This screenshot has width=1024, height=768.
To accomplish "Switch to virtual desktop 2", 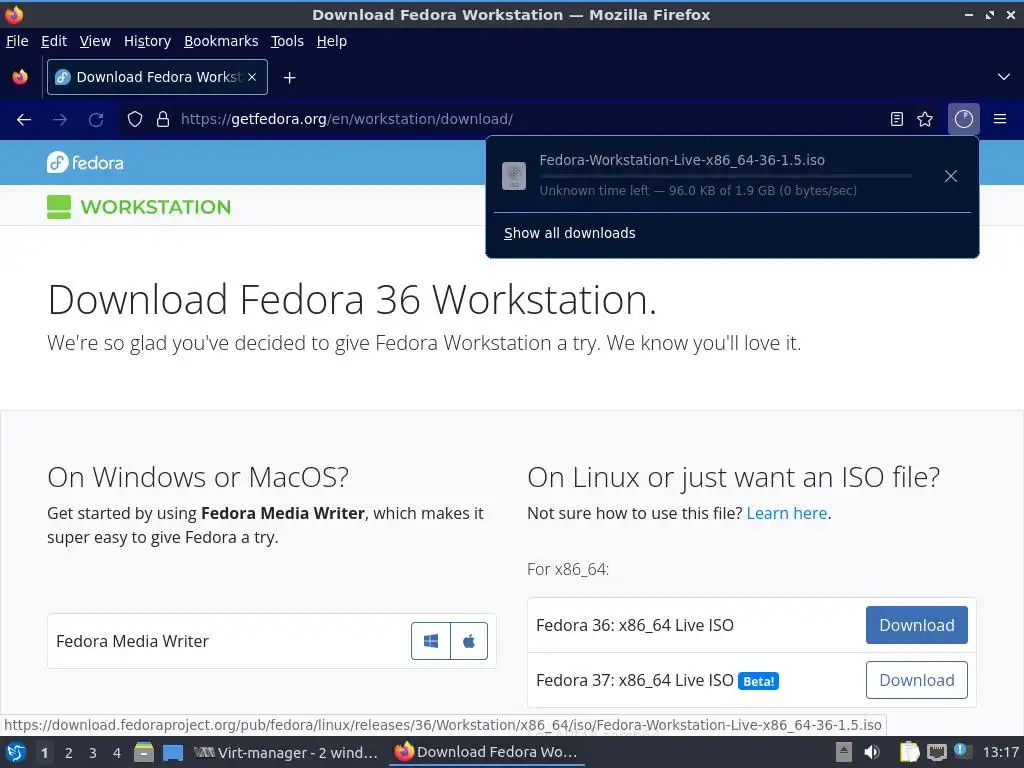I will (x=69, y=753).
